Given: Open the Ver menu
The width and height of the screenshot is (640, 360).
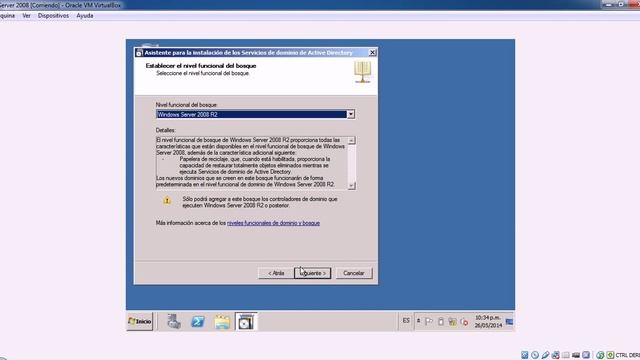Looking at the screenshot, I should (x=27, y=16).
